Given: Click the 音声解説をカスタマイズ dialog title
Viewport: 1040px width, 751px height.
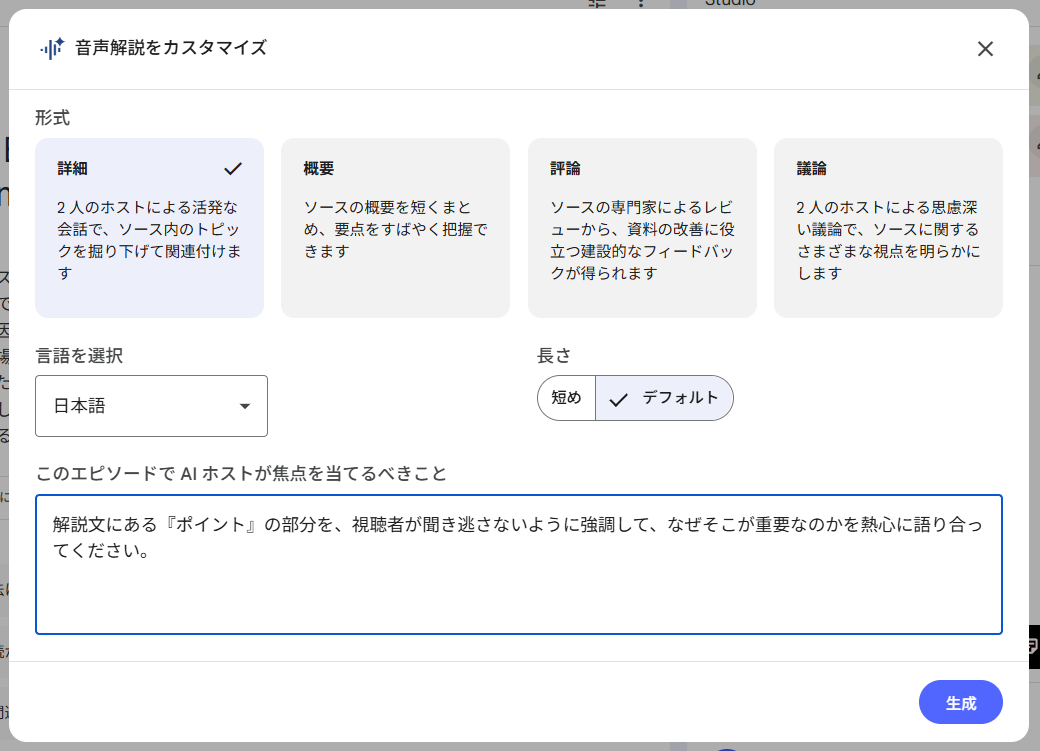Looking at the screenshot, I should (x=171, y=48).
